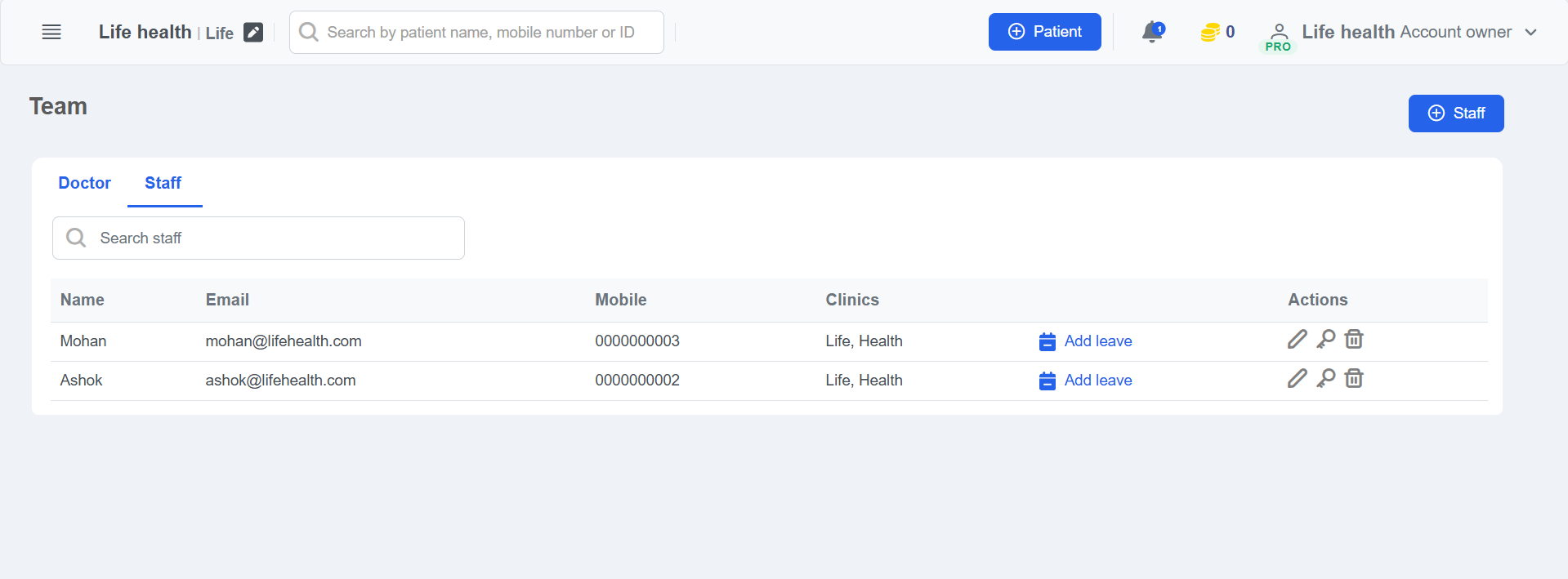The width and height of the screenshot is (1568, 579).
Task: Click the blue Patient button
Action: point(1044,32)
